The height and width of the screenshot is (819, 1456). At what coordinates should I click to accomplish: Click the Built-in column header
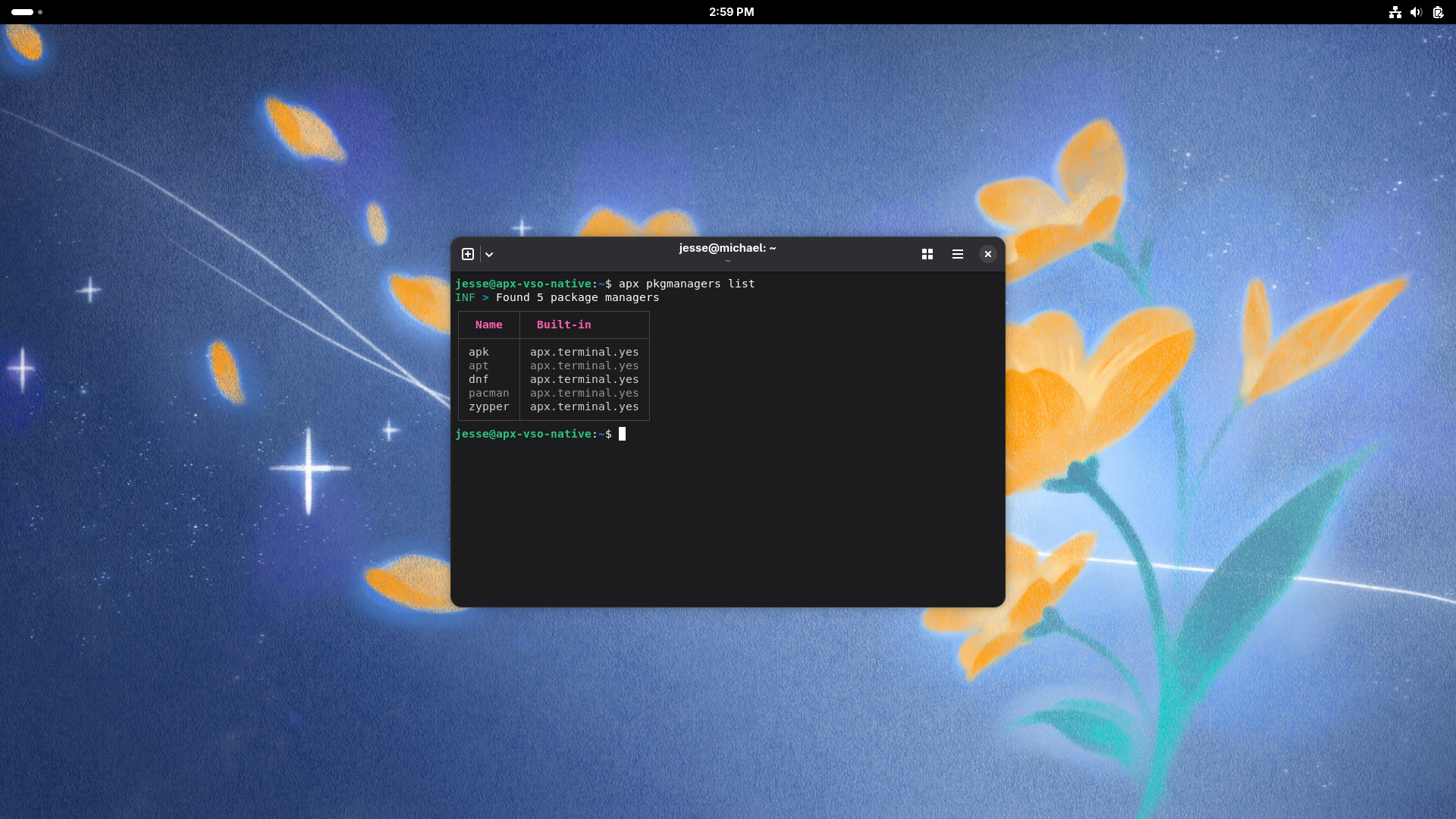[x=563, y=325]
